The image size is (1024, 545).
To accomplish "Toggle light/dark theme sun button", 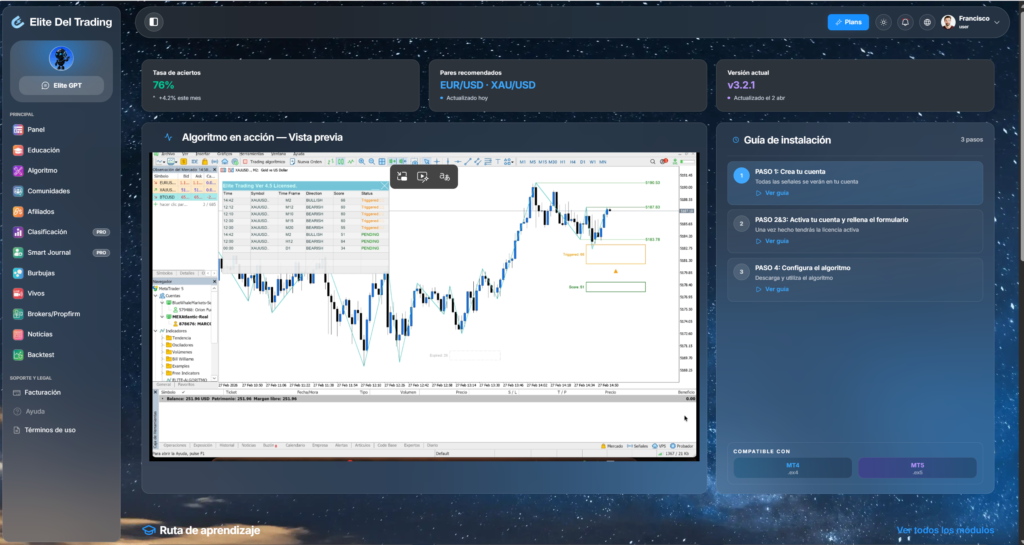I will coord(884,22).
